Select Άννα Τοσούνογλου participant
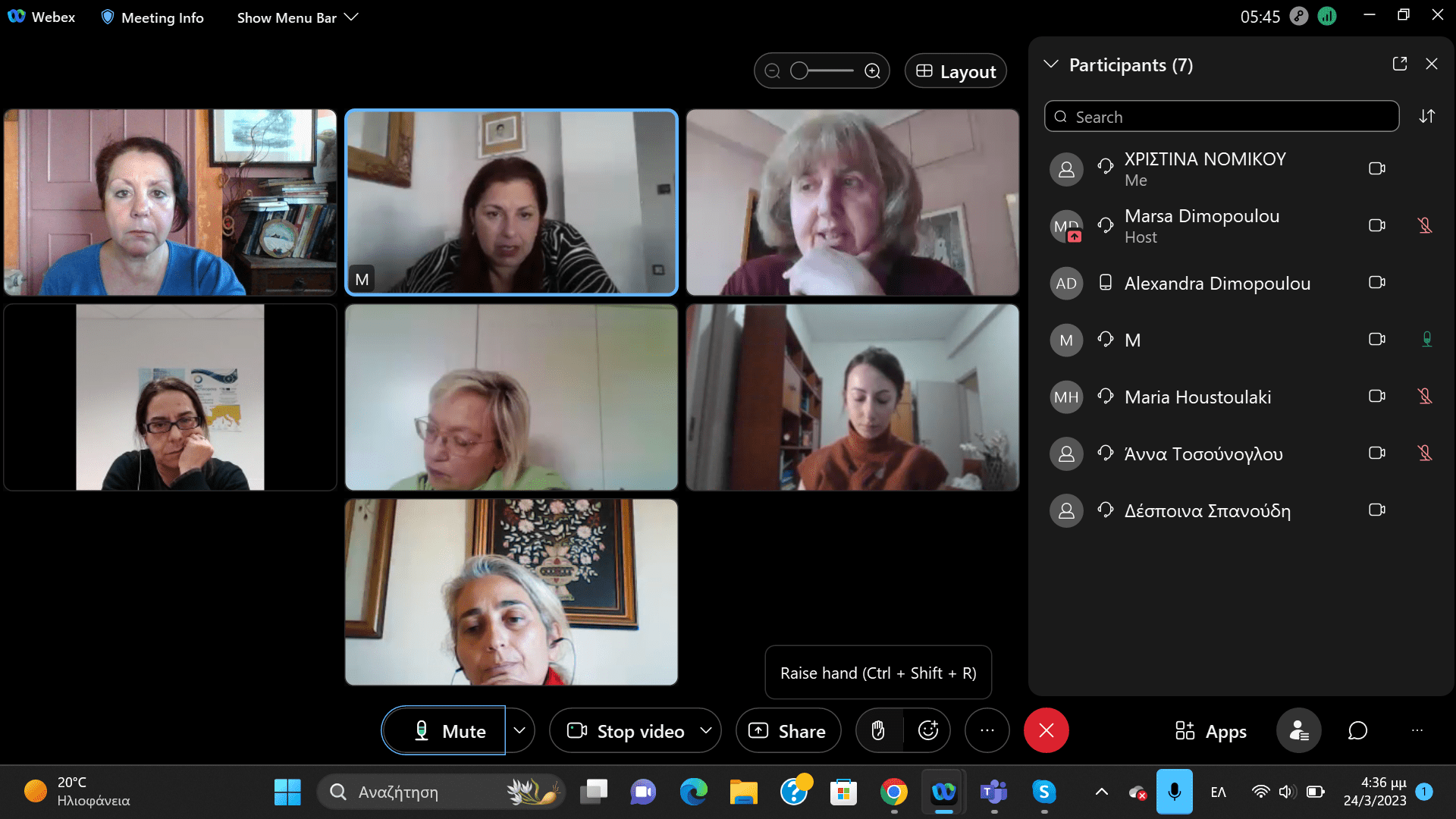Image resolution: width=1456 pixels, height=819 pixels. pyautogui.click(x=1241, y=453)
